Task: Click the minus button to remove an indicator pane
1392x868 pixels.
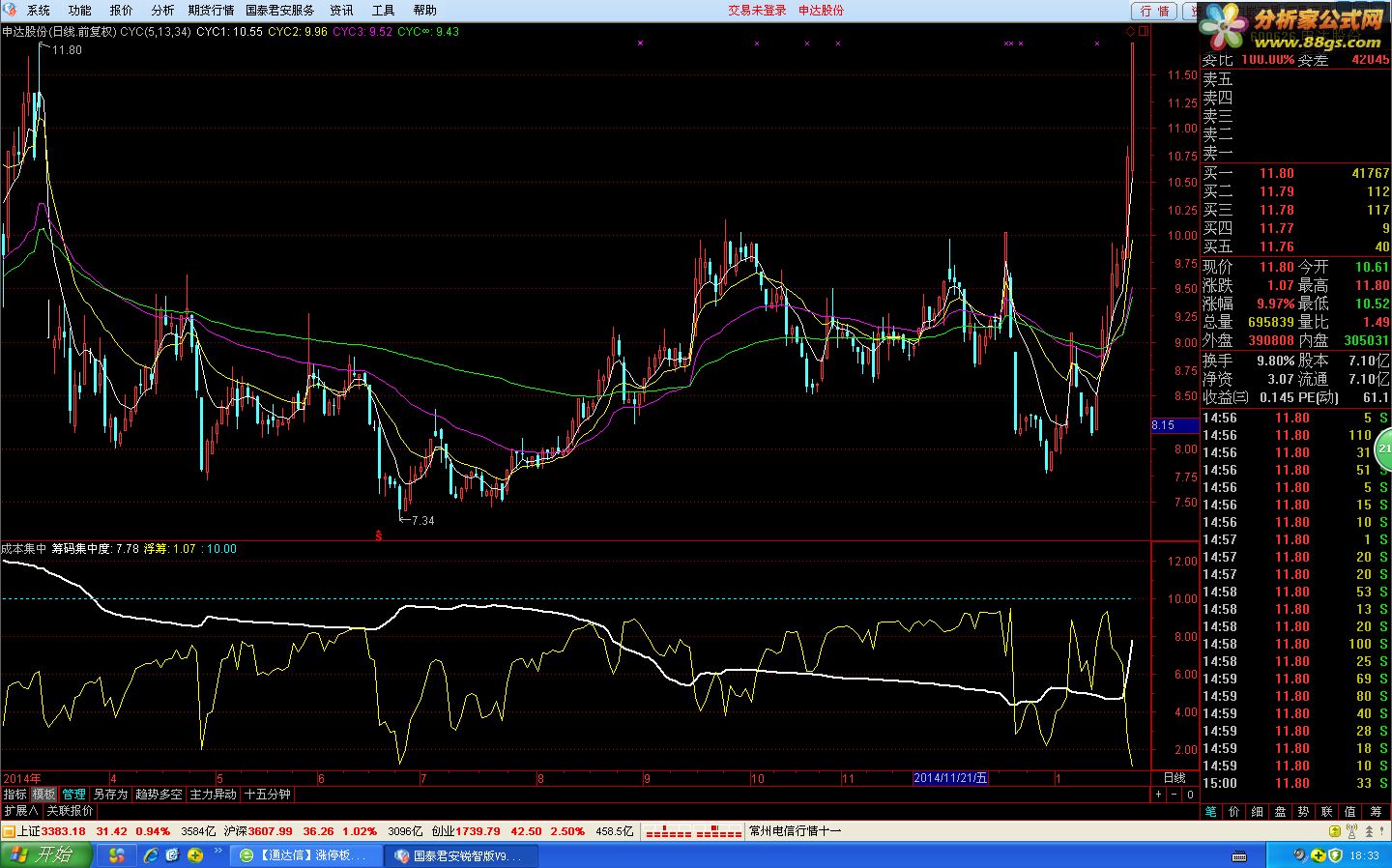Action: pos(1174,795)
